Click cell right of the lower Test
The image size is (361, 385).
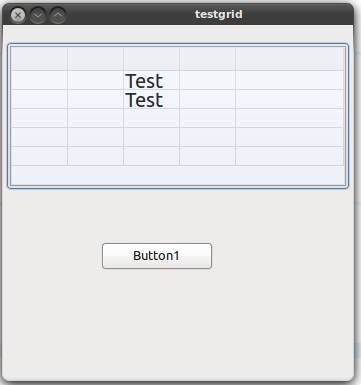coord(207,99)
